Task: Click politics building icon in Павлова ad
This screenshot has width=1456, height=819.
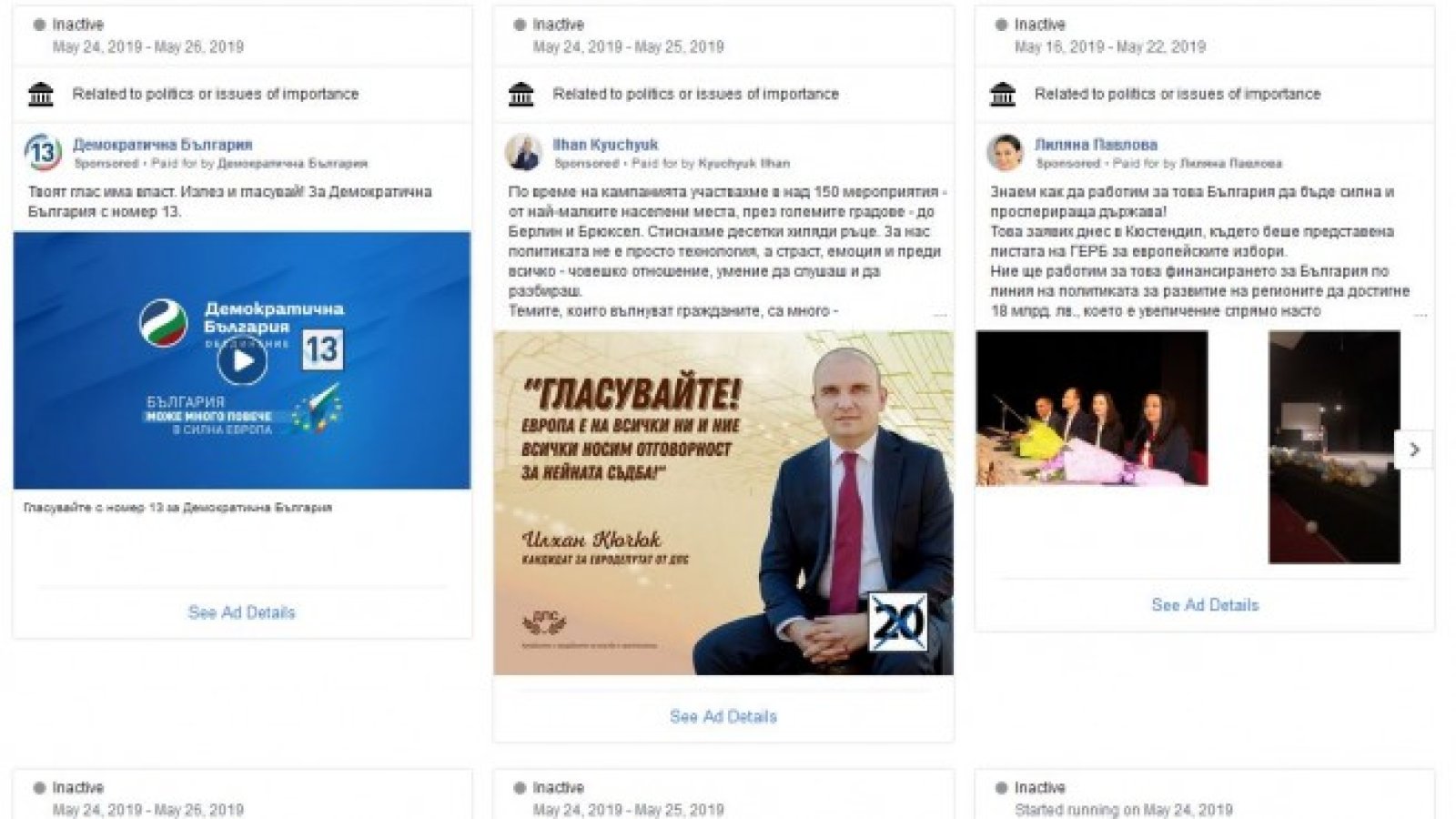Action: (x=1003, y=94)
